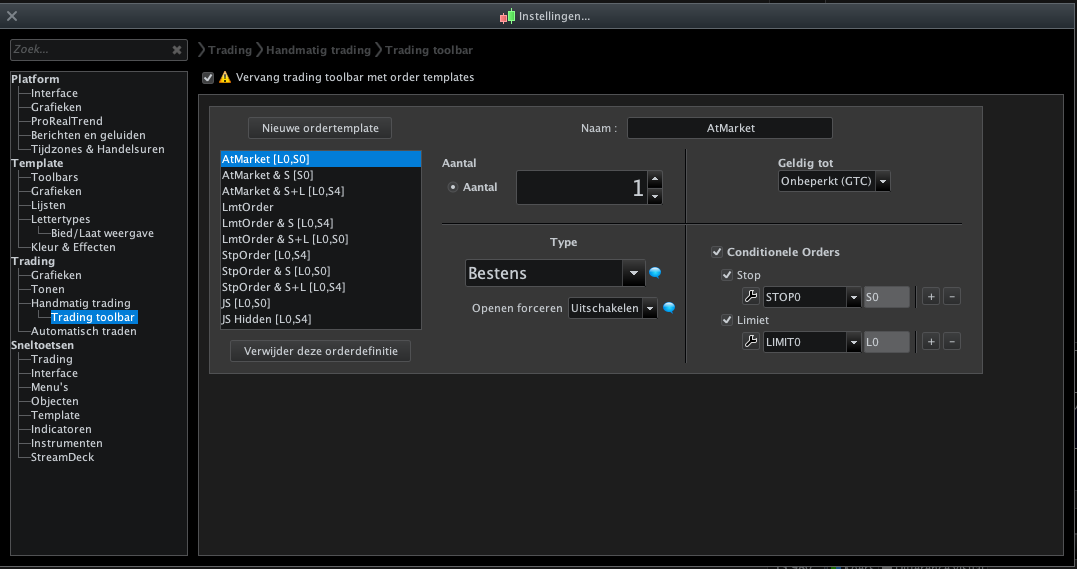
Task: Open Kleur & Effecten settings
Action: click(x=73, y=247)
